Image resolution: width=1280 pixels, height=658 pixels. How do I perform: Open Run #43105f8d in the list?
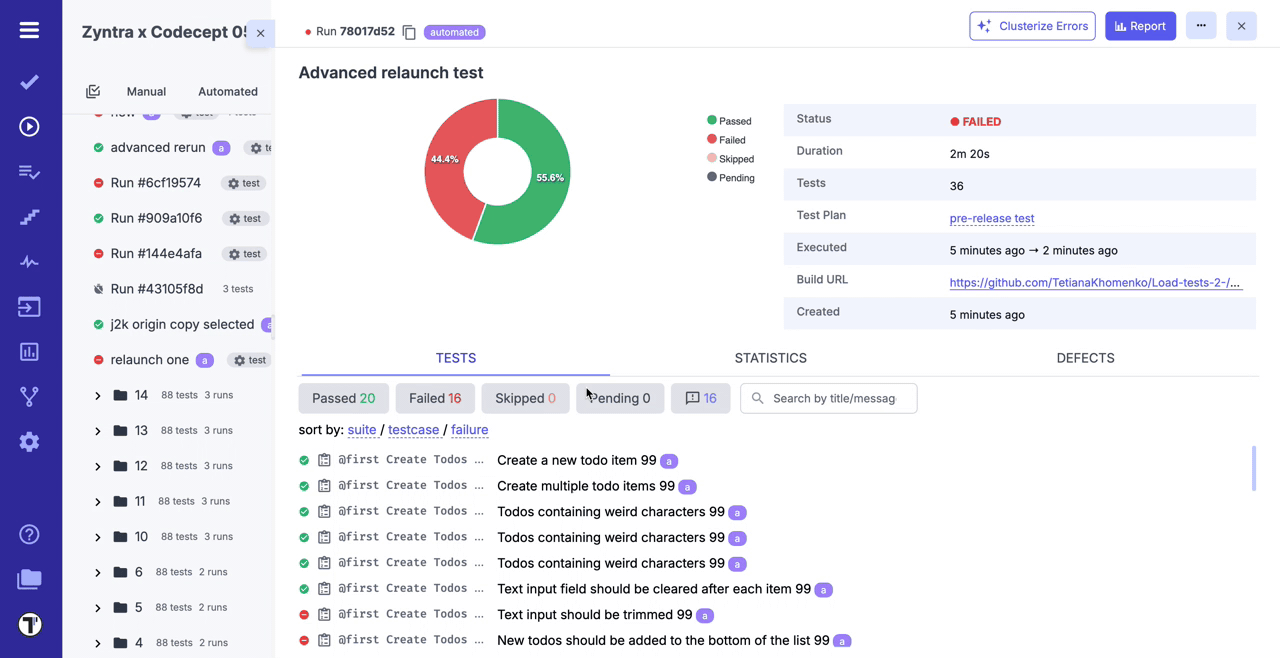click(157, 289)
